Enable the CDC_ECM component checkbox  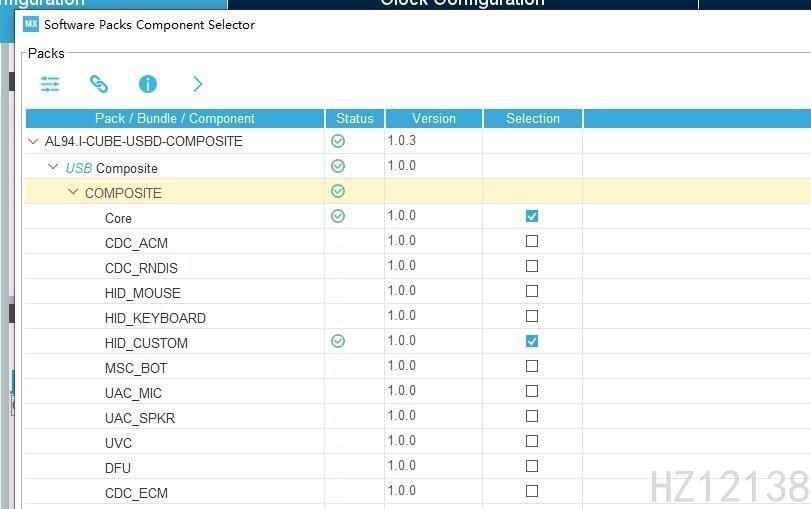pyautogui.click(x=532, y=491)
